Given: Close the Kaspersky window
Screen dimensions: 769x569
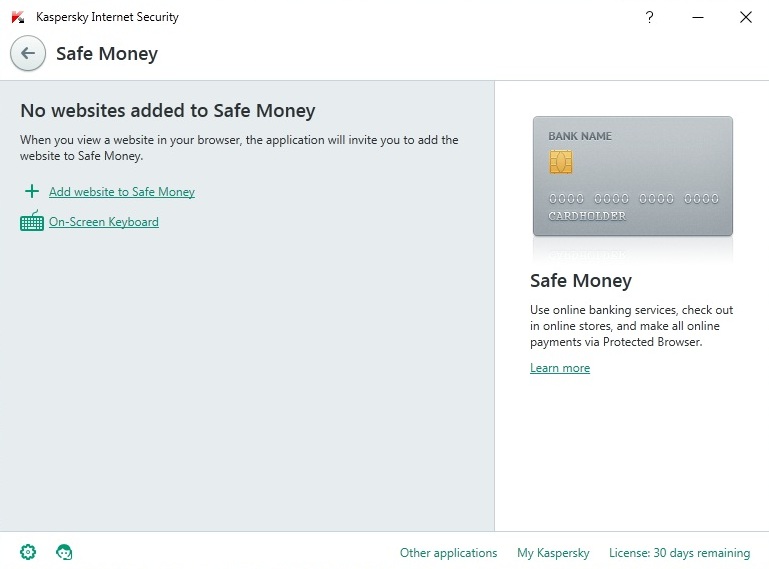Looking at the screenshot, I should 745,17.
